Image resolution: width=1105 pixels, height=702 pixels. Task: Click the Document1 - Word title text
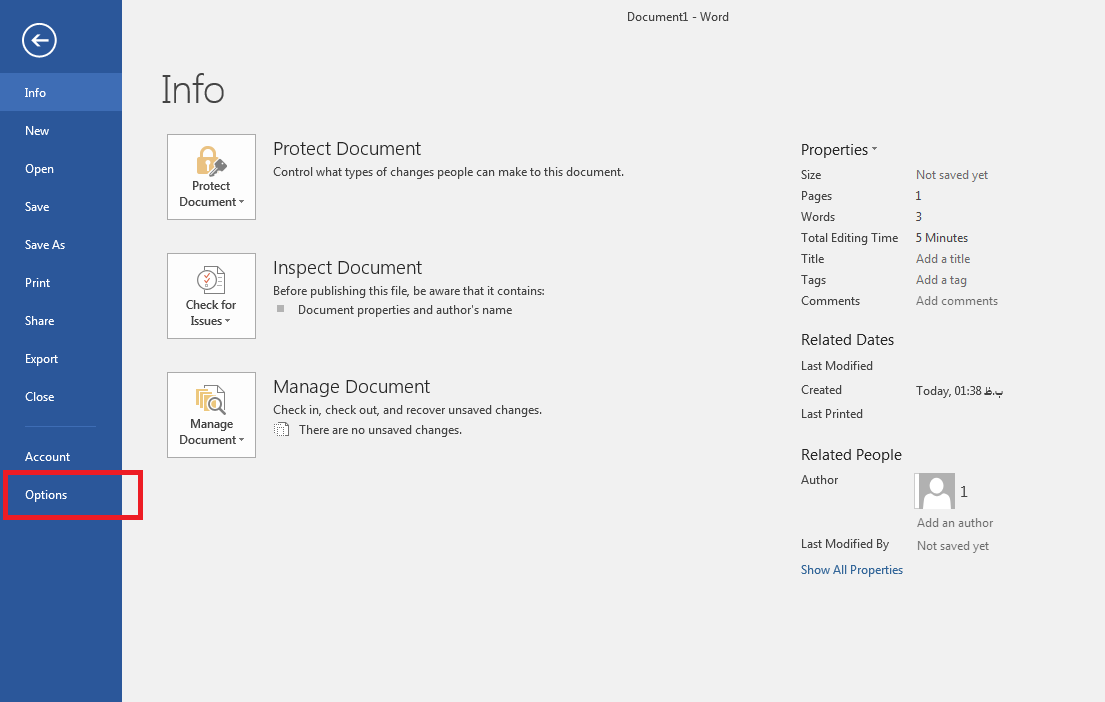(x=678, y=17)
